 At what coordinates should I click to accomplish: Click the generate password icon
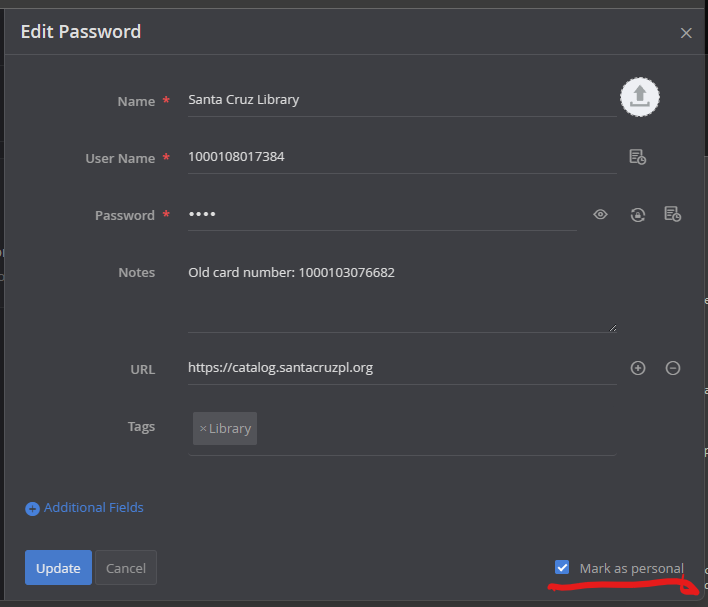(x=637, y=214)
